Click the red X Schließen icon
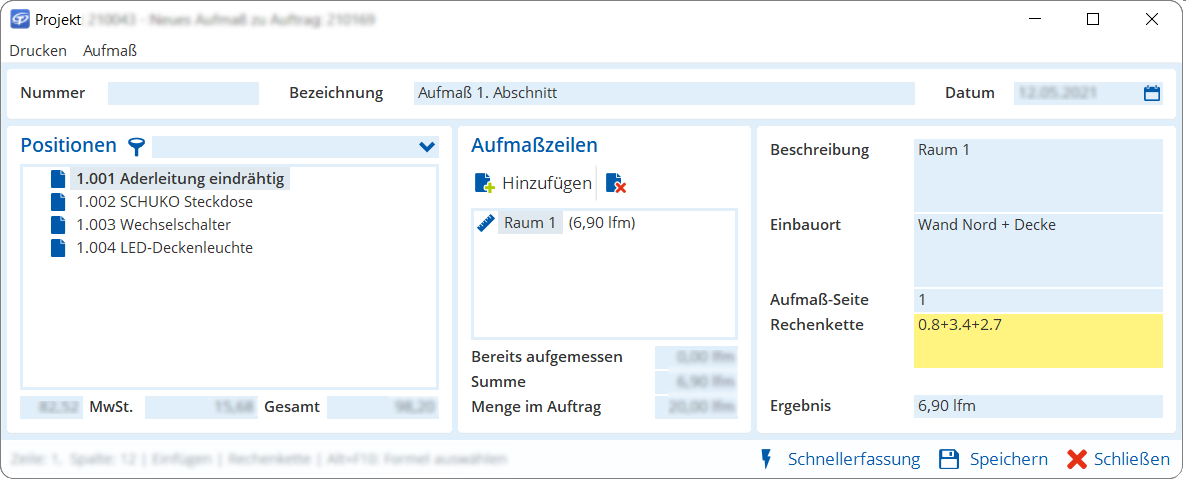This screenshot has width=1186, height=481. tap(1076, 459)
